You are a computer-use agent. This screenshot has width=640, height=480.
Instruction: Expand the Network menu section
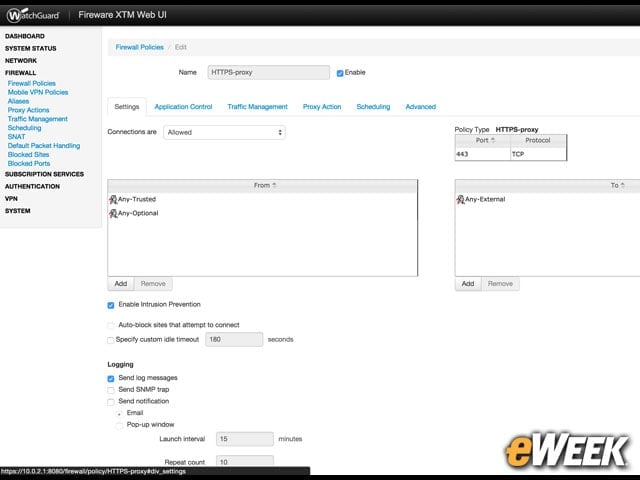pyautogui.click(x=21, y=60)
